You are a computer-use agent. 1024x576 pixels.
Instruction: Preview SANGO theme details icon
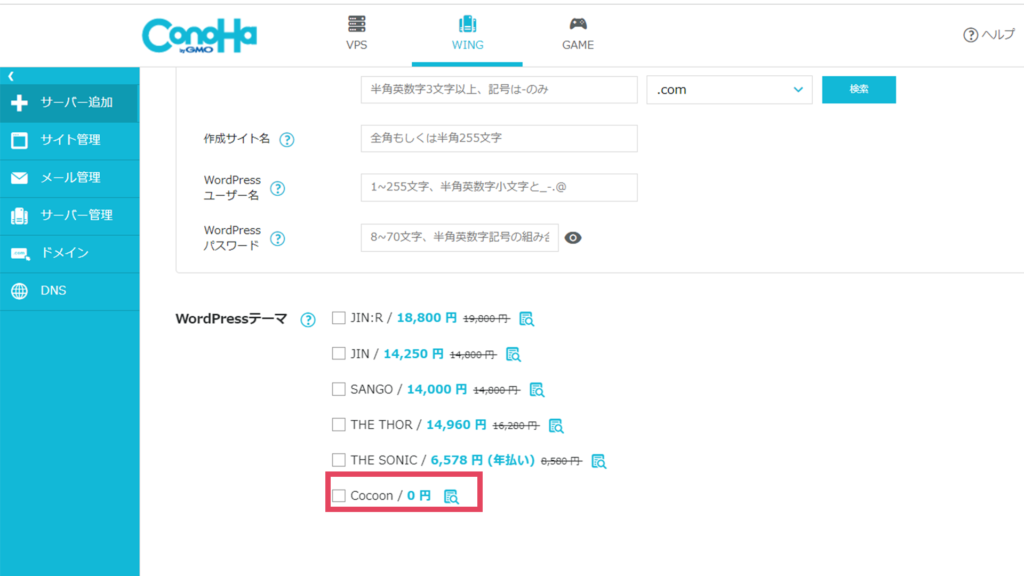pyautogui.click(x=537, y=390)
